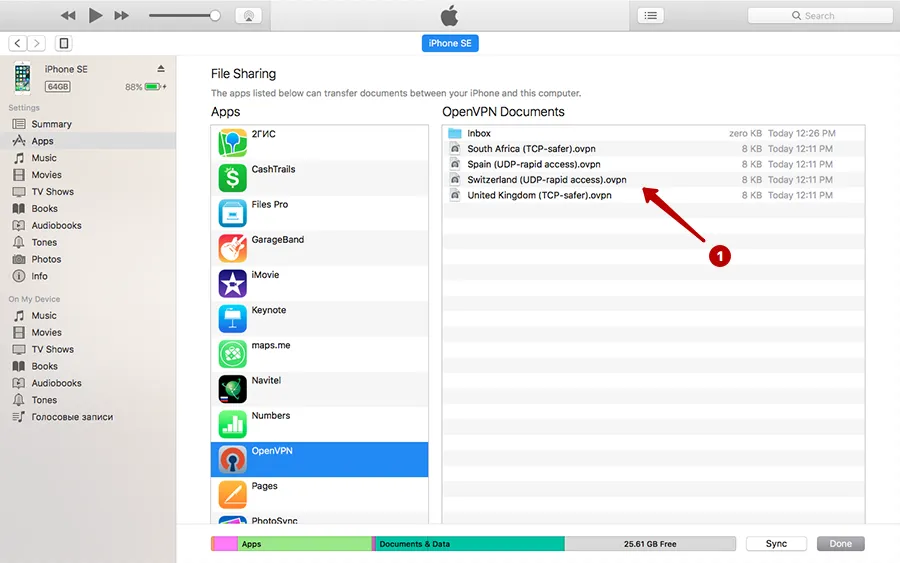Click the Done button
Image resolution: width=900 pixels, height=563 pixels.
pos(840,543)
